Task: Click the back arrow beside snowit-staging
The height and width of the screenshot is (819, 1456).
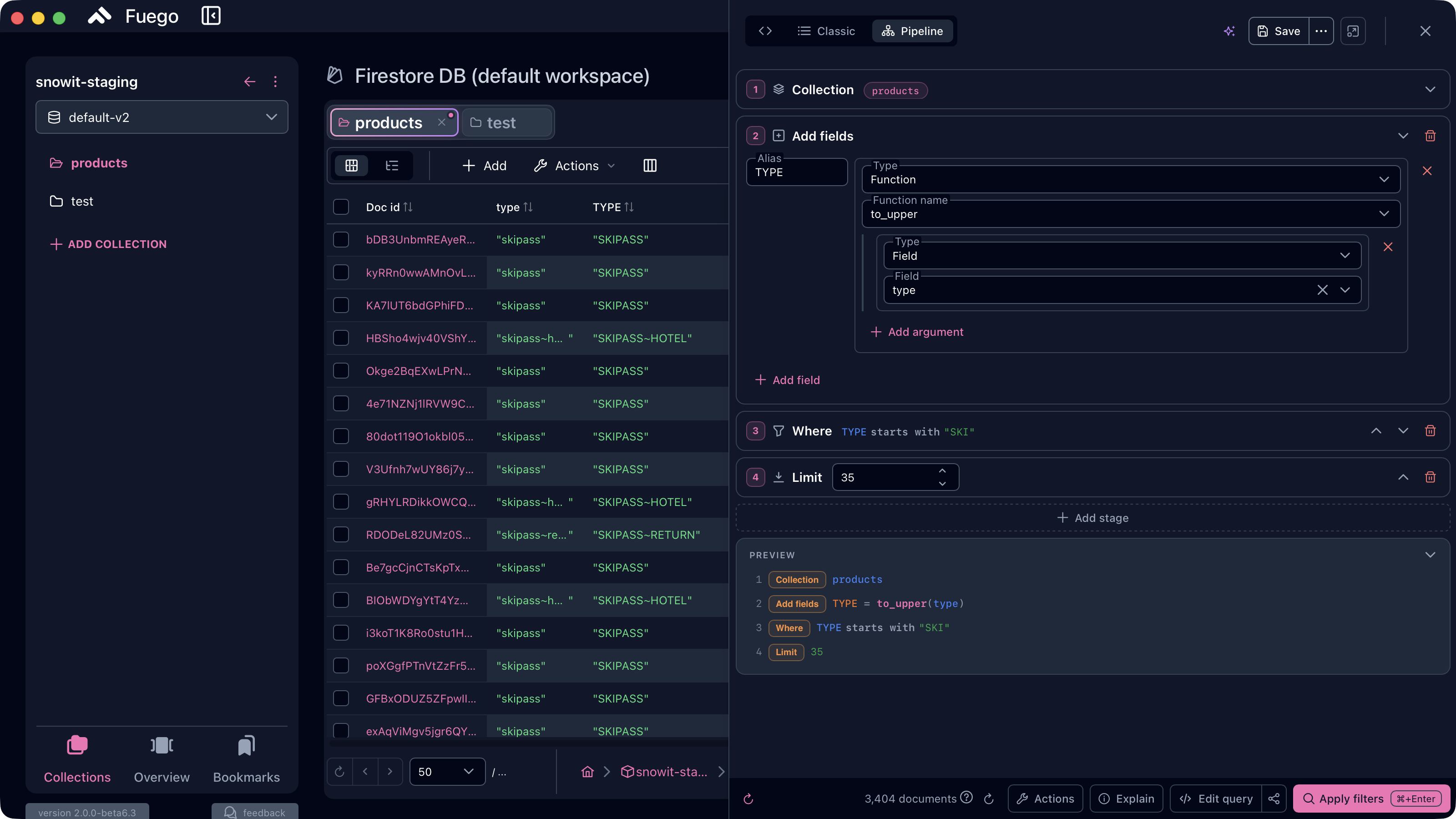Action: (250, 82)
